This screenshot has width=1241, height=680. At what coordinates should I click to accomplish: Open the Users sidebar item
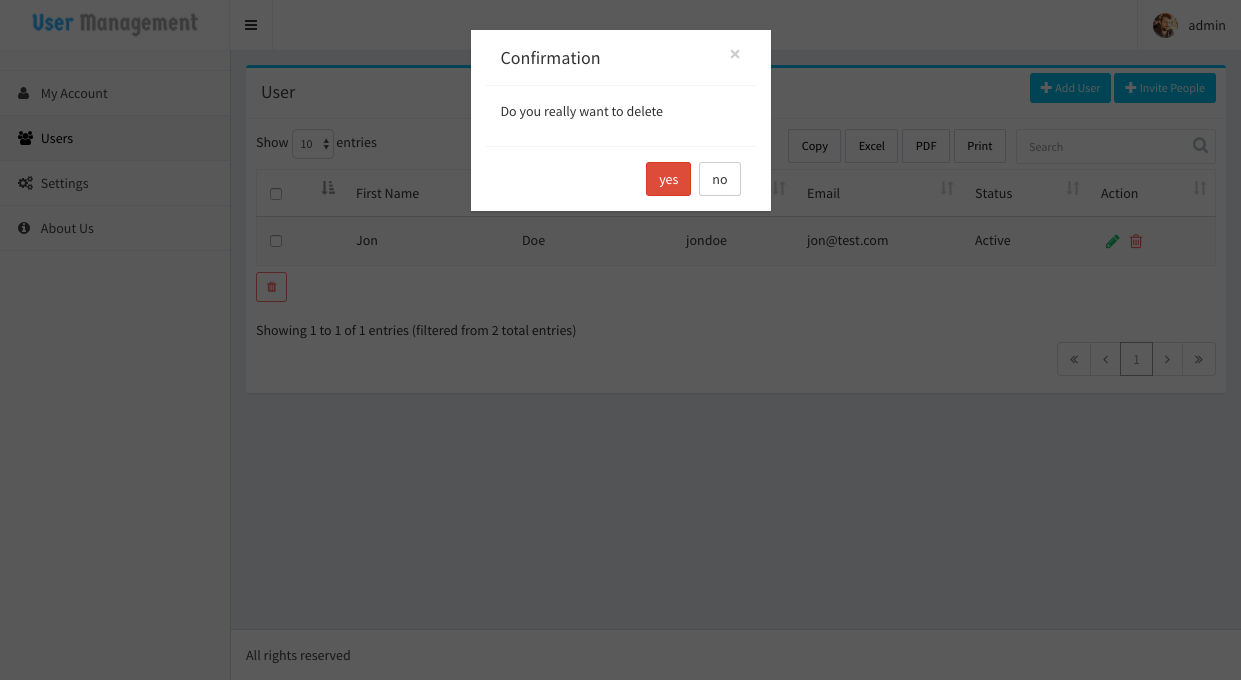pos(115,138)
